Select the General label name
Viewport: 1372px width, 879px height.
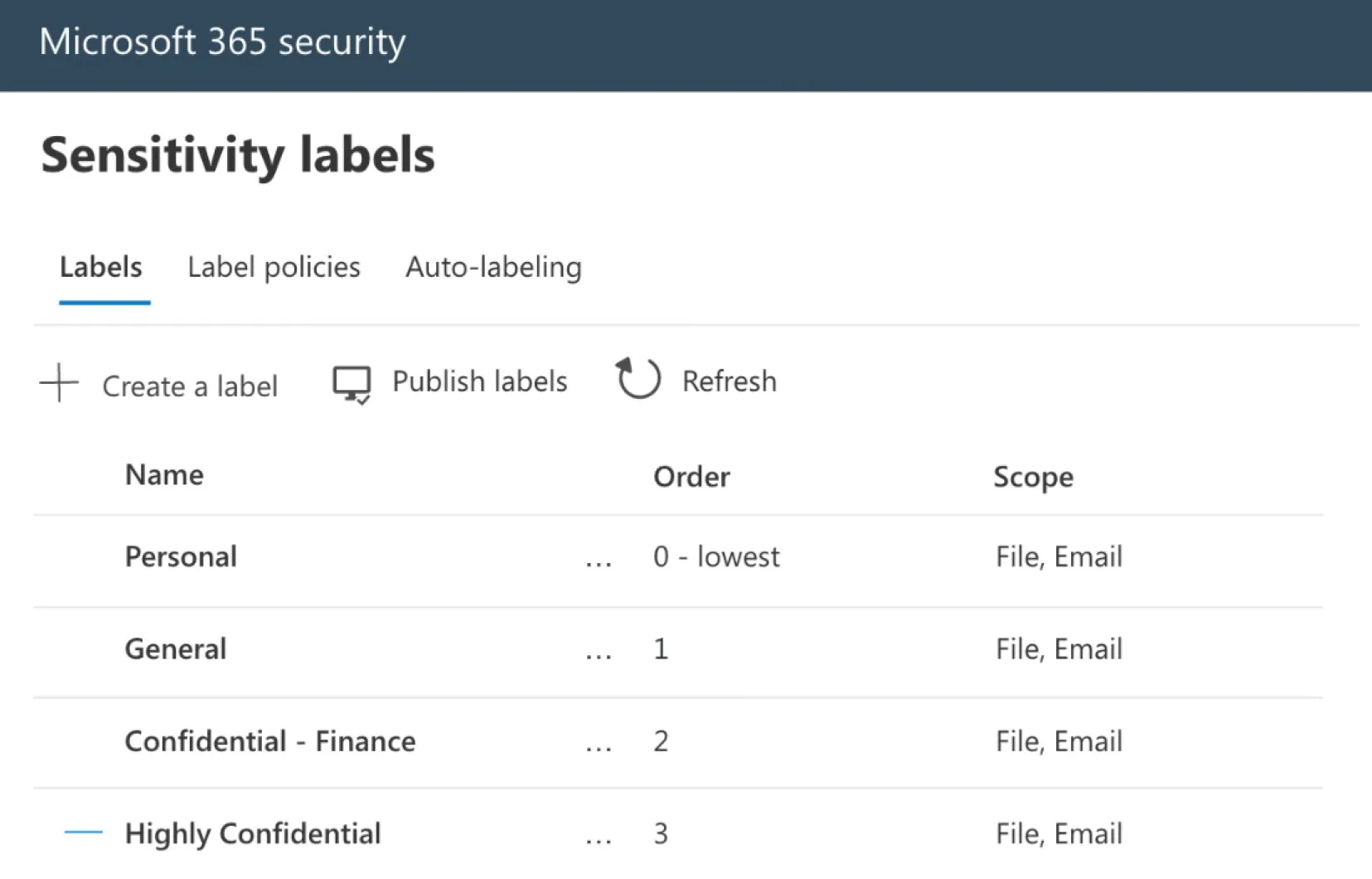[x=176, y=648]
